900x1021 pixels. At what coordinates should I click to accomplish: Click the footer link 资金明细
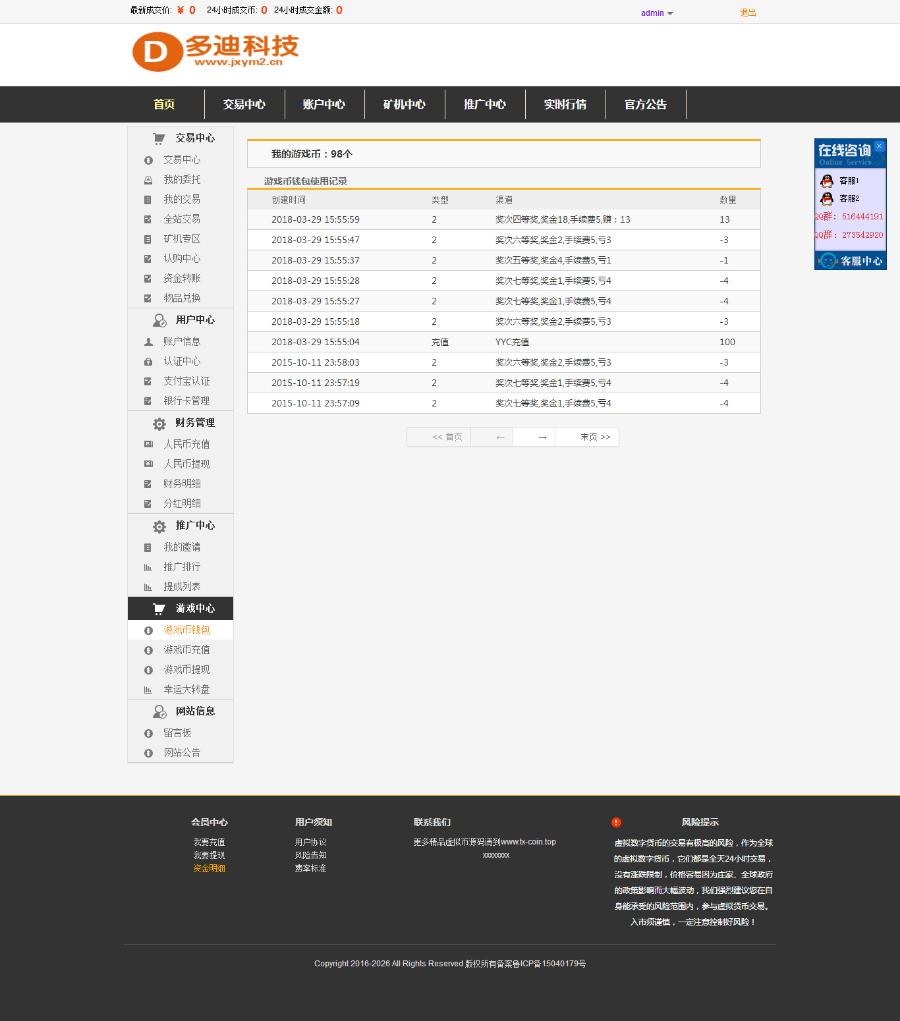(x=209, y=868)
